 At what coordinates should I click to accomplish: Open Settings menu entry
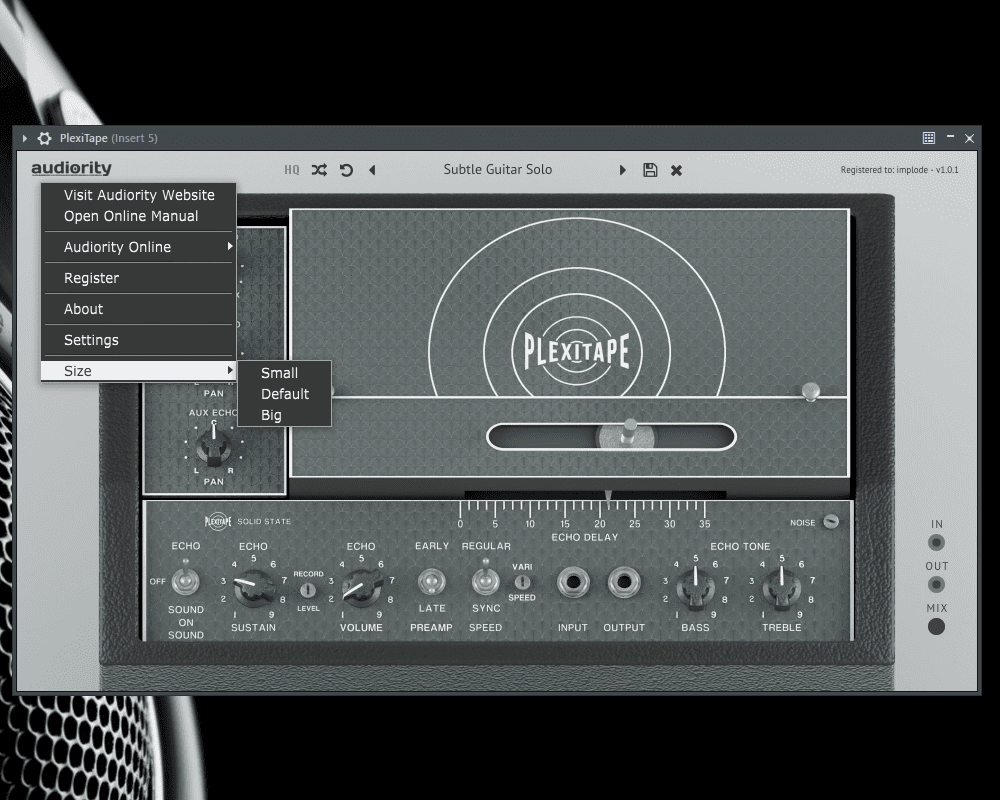[138, 340]
